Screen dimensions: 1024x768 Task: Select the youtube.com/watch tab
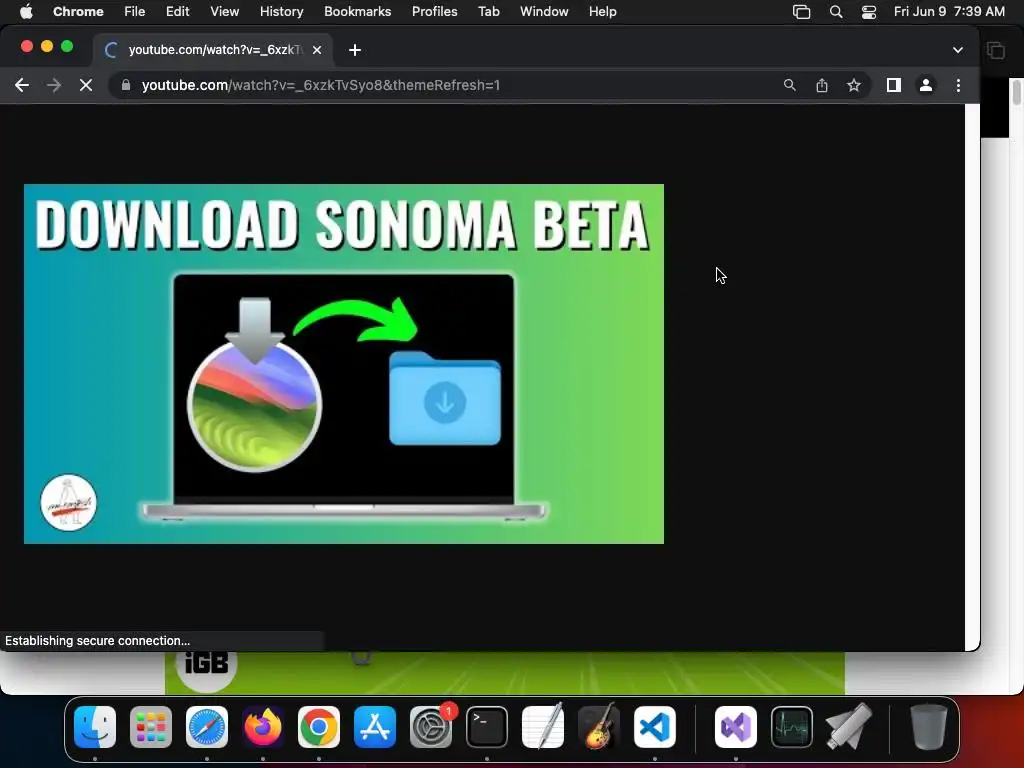(x=214, y=50)
